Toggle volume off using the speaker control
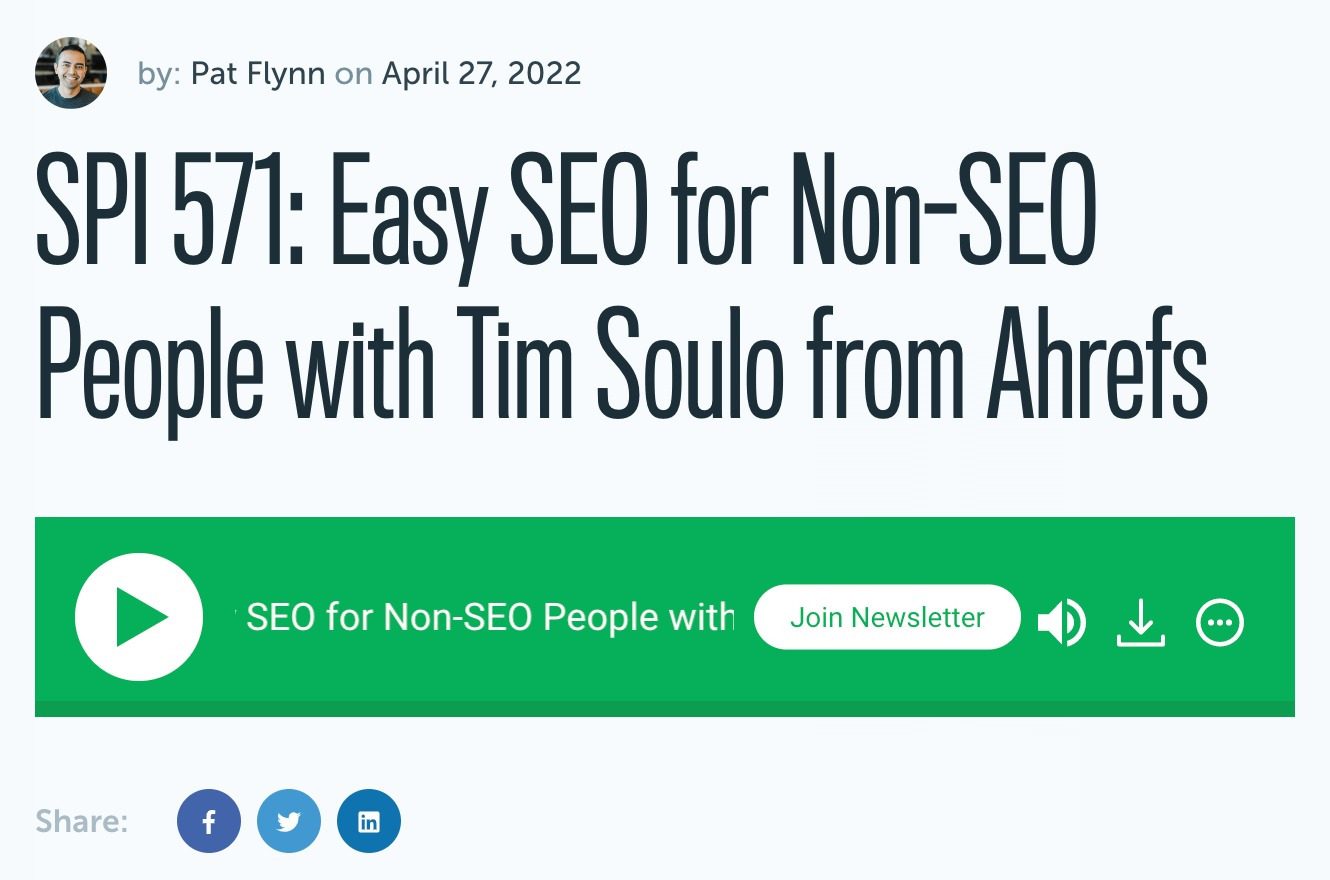Screen dimensions: 1330x880 click(x=1063, y=621)
